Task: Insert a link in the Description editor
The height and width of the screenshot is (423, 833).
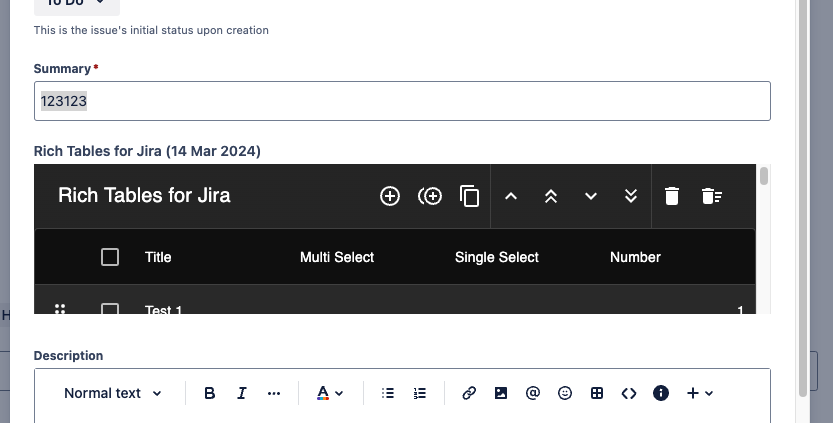Action: [x=469, y=393]
